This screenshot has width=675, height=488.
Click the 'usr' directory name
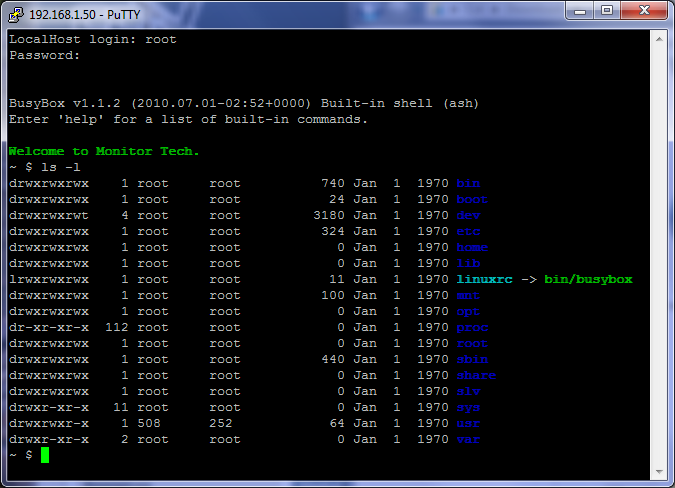tap(468, 424)
